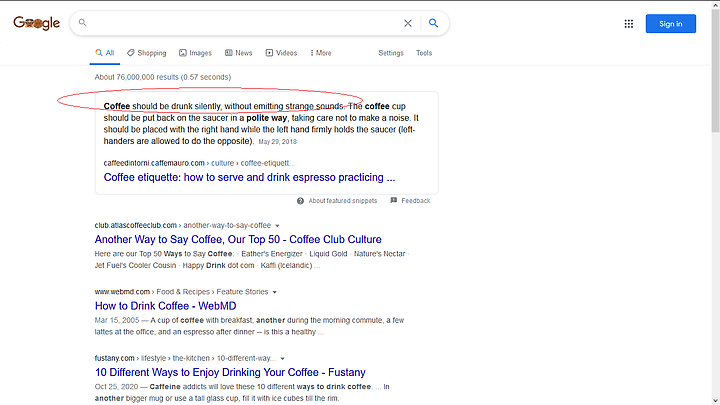Click the results count text

tap(163, 77)
